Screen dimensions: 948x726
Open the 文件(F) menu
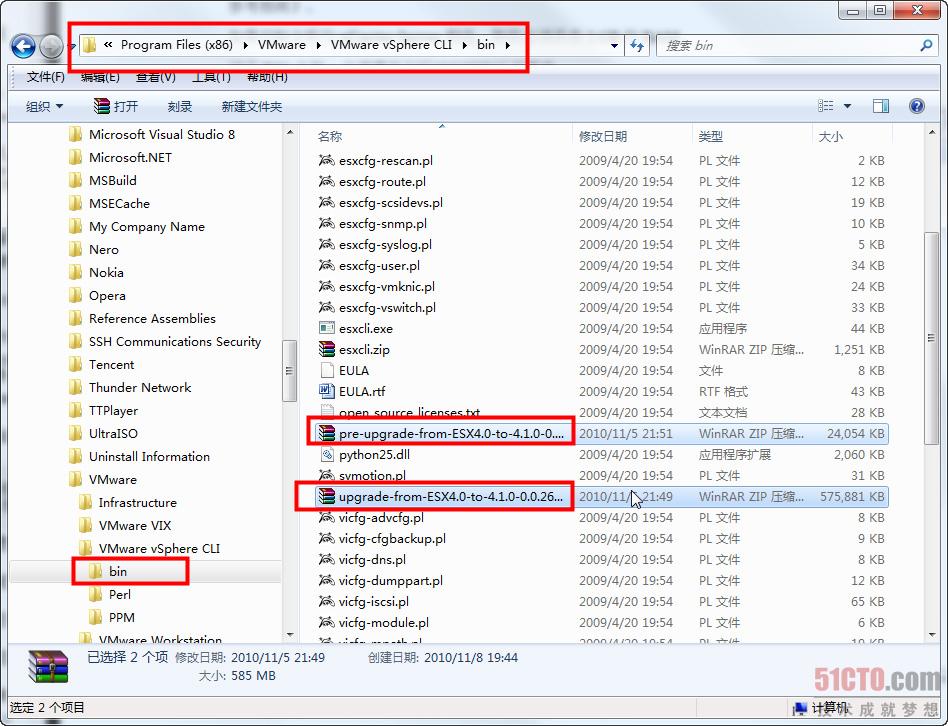45,77
